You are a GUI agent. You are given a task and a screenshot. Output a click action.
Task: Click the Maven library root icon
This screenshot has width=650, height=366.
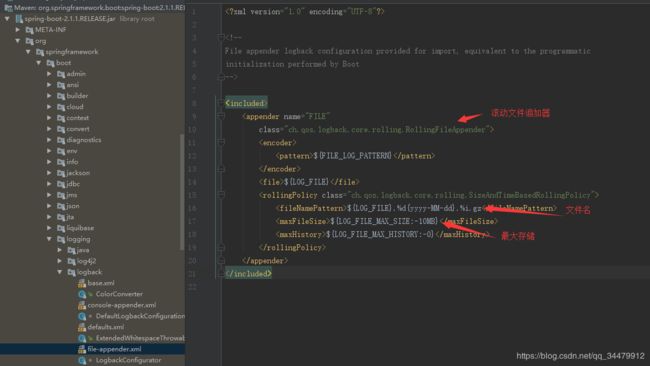tap(8, 8)
